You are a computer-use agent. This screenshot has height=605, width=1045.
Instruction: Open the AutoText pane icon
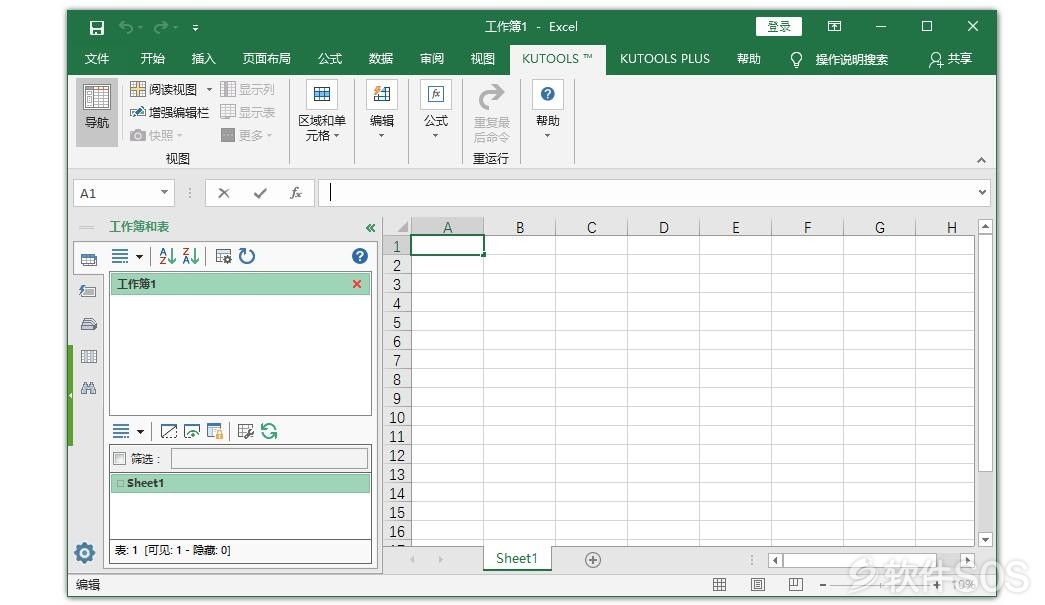click(88, 291)
